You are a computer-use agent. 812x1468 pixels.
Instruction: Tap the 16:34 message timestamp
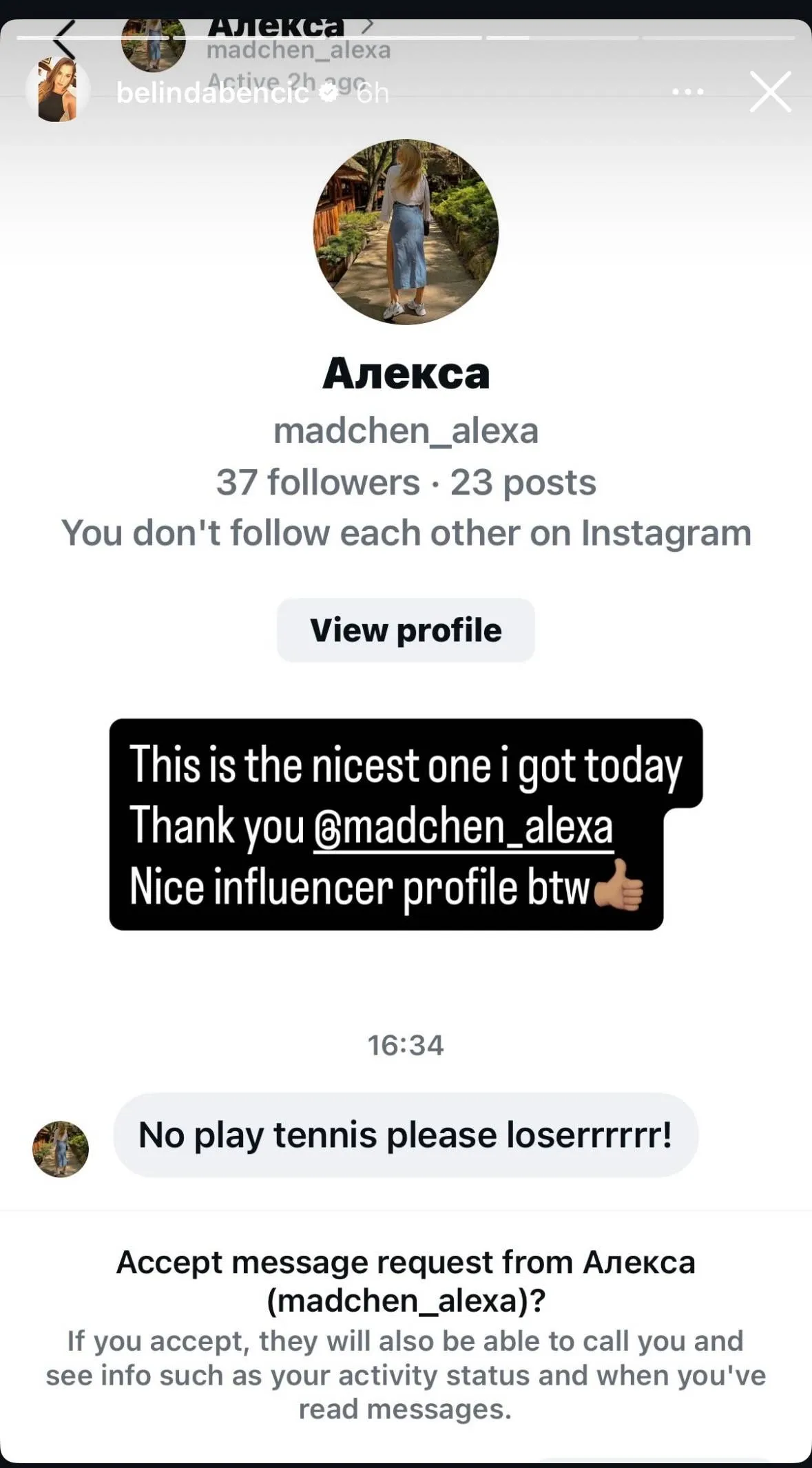406,1045
